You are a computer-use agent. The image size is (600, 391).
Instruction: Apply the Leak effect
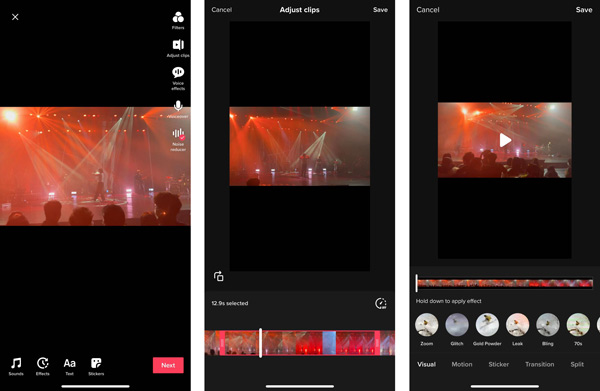click(x=517, y=329)
